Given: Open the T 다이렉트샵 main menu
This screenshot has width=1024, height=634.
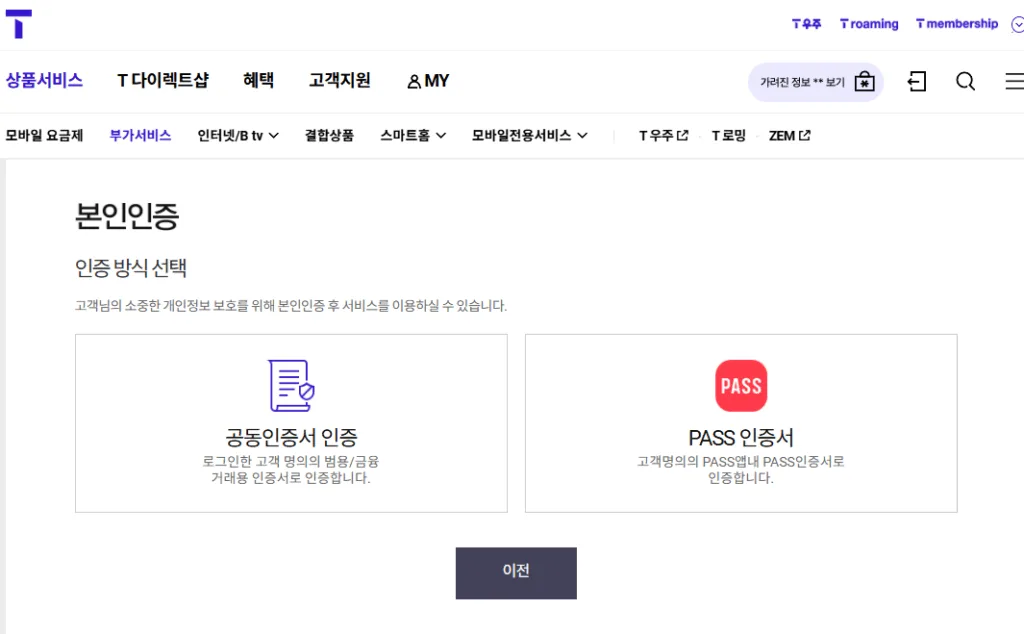Looking at the screenshot, I should pos(163,80).
